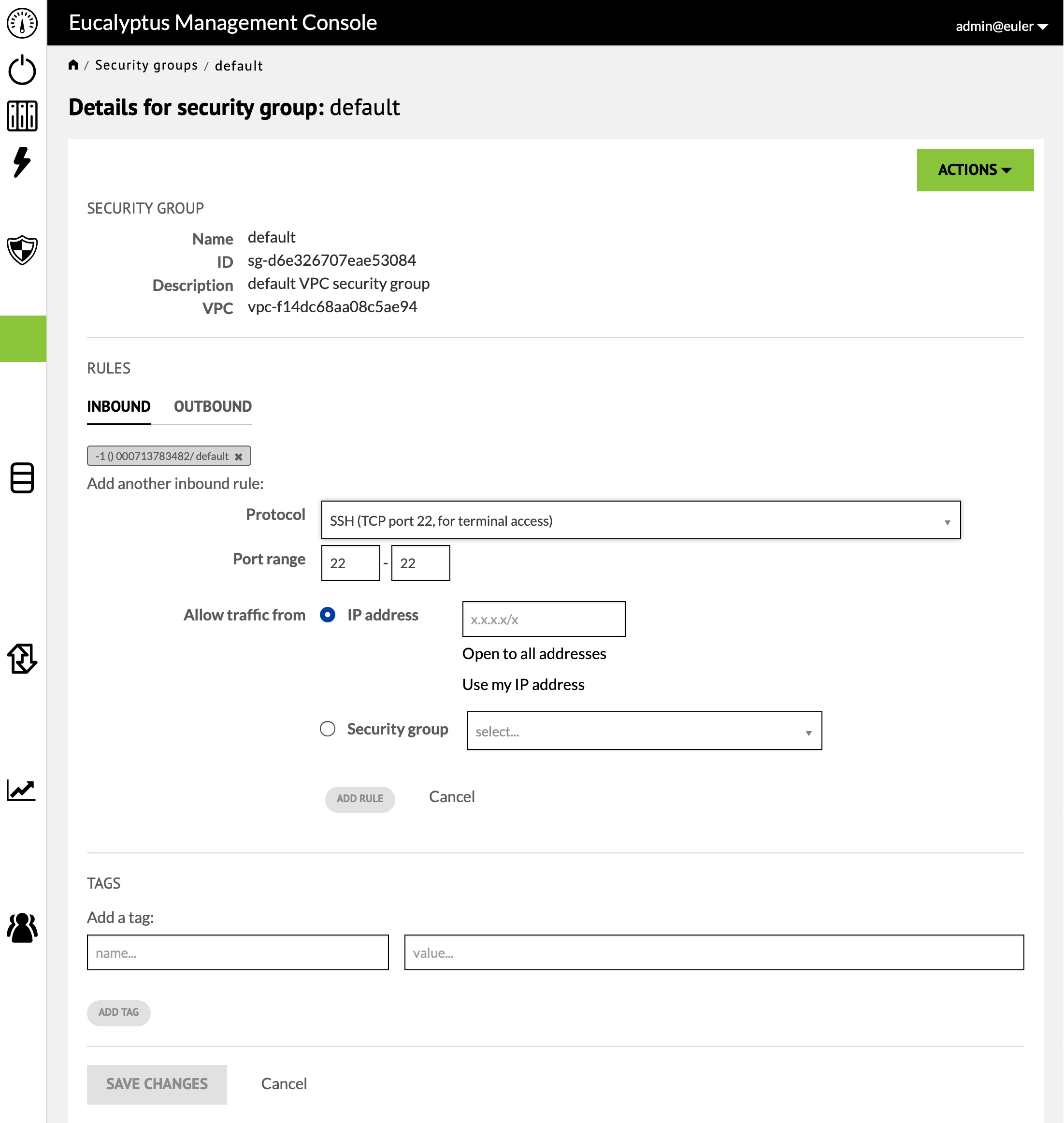
Task: Select the Security group radio button
Action: point(328,729)
